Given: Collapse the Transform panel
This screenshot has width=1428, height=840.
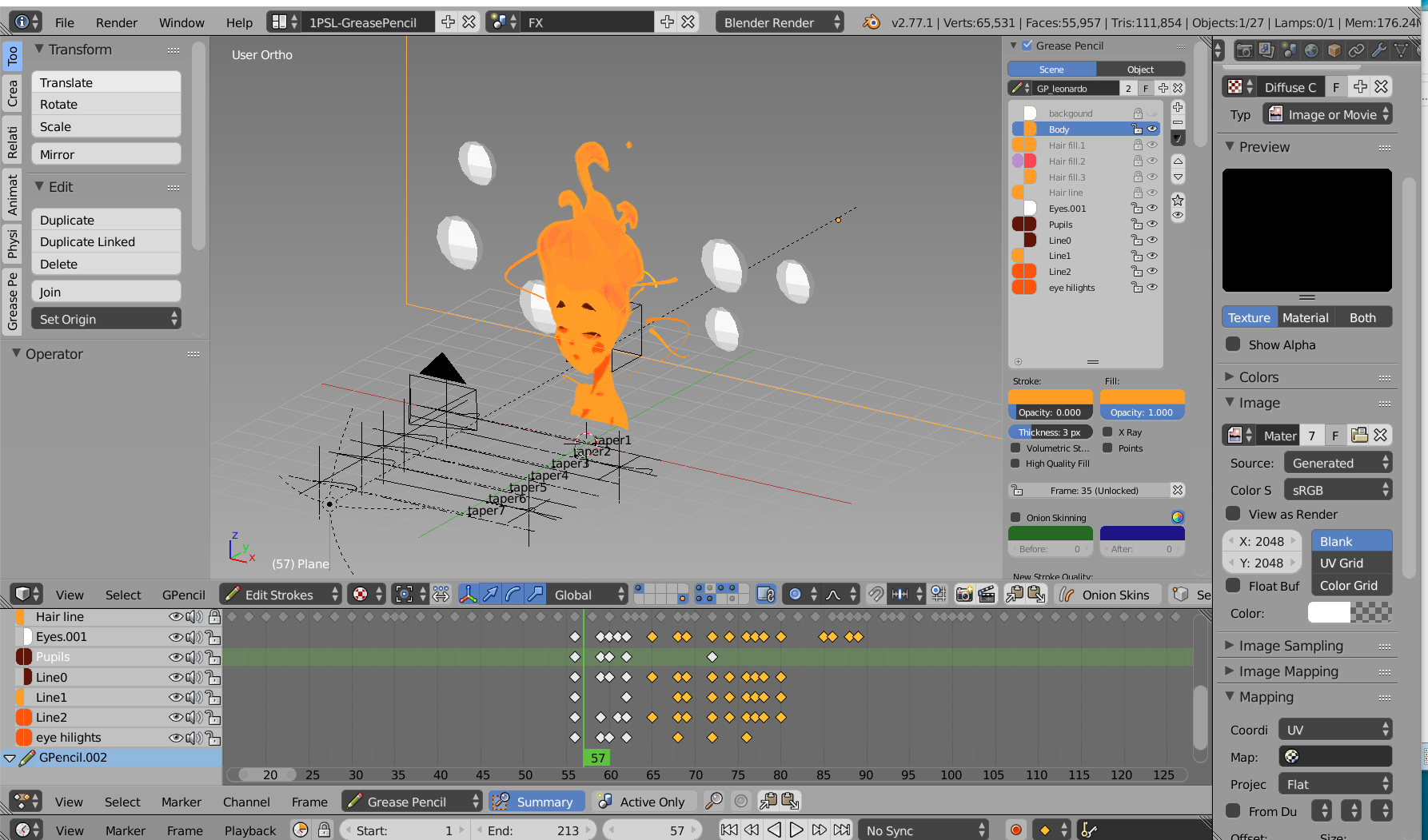Looking at the screenshot, I should coord(38,50).
